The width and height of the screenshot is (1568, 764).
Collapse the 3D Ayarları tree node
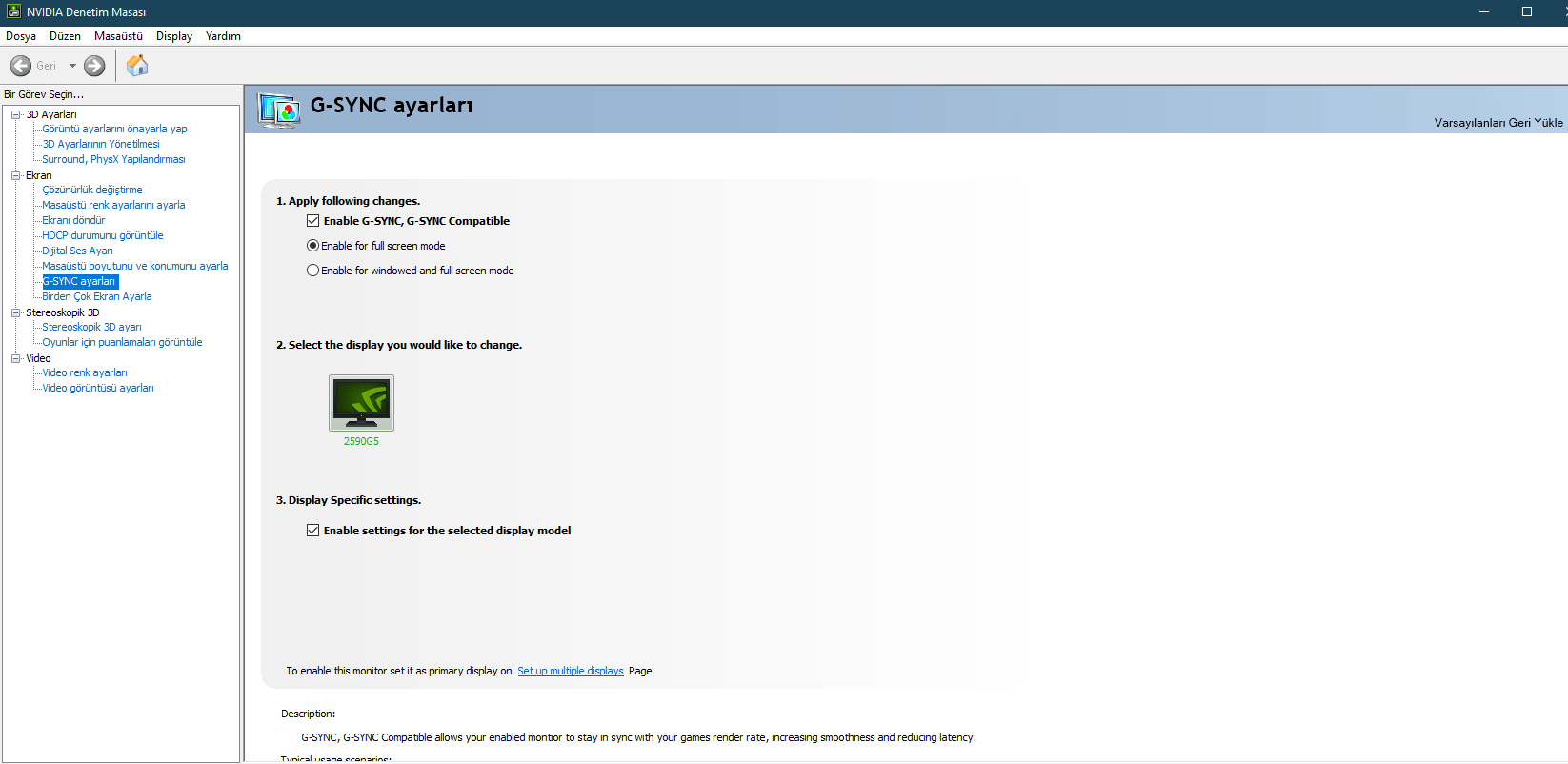point(15,114)
